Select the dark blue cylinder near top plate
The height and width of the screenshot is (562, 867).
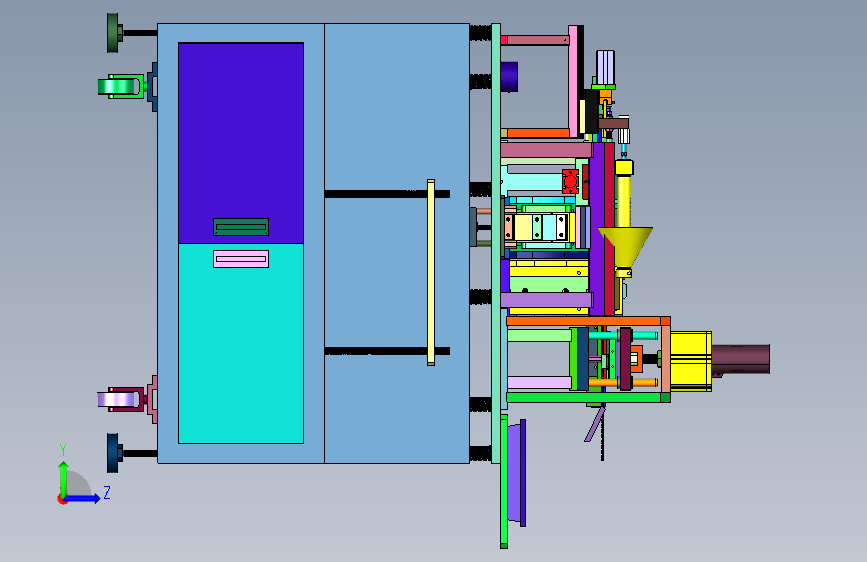509,77
